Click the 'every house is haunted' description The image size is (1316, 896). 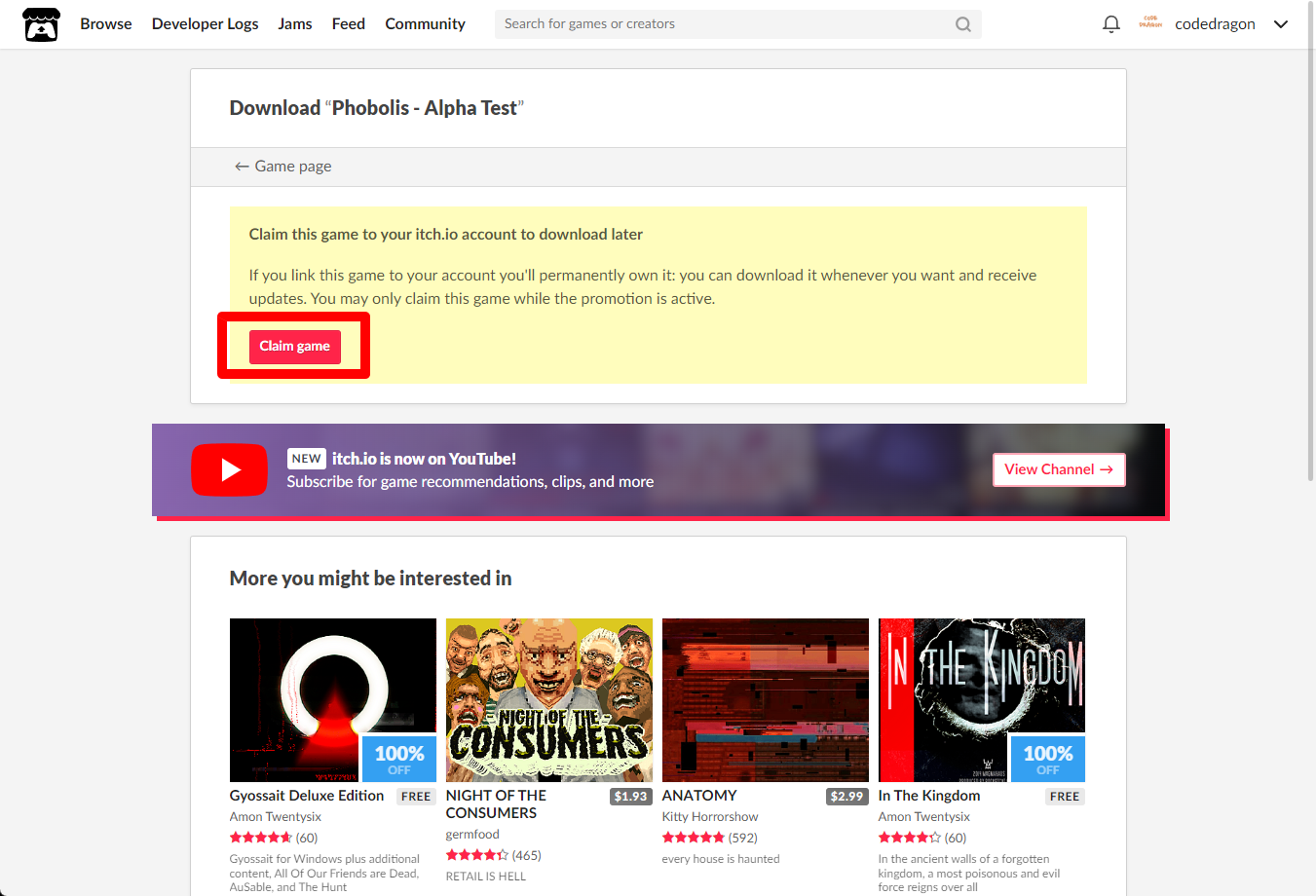(721, 859)
